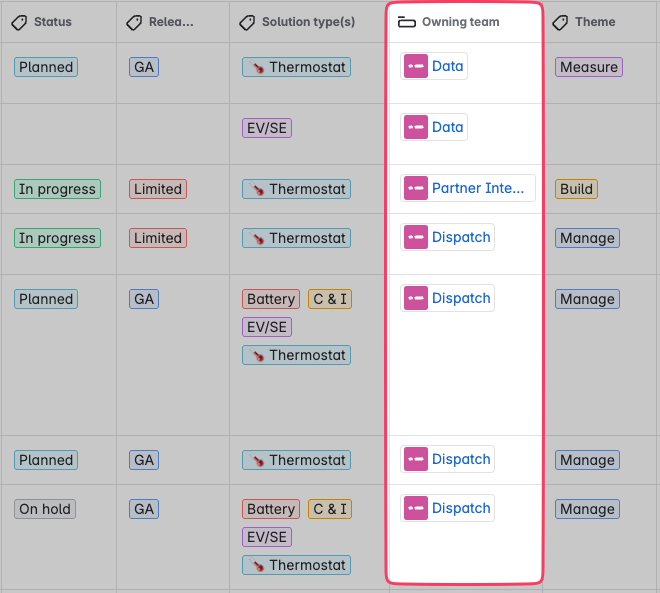Click the standalone EV/SE solution tag in second row
This screenshot has height=593, width=660.
point(267,128)
